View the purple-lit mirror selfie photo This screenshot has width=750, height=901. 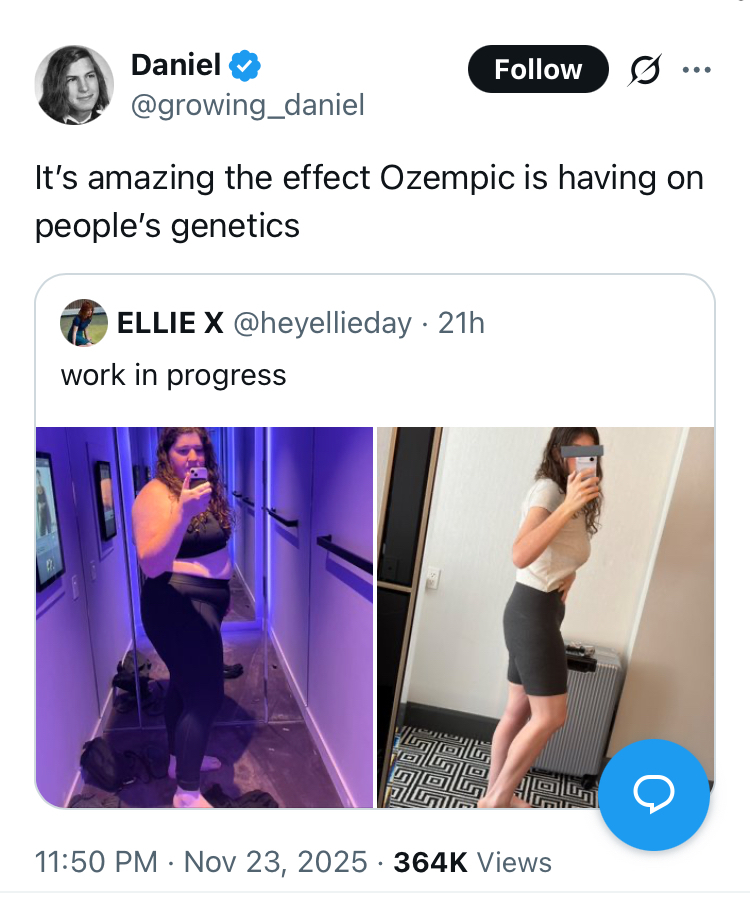(x=204, y=617)
